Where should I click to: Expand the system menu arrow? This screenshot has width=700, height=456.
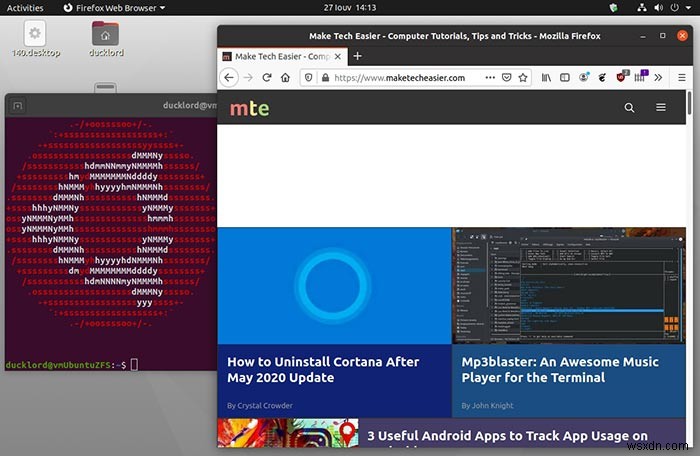[688, 8]
